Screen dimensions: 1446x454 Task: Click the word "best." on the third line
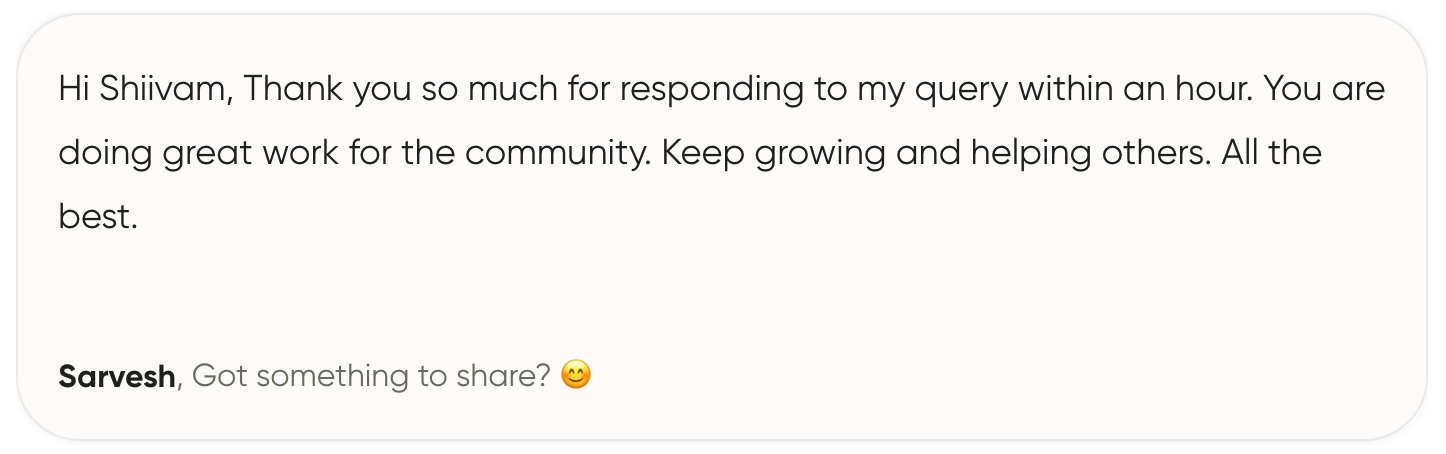97,217
